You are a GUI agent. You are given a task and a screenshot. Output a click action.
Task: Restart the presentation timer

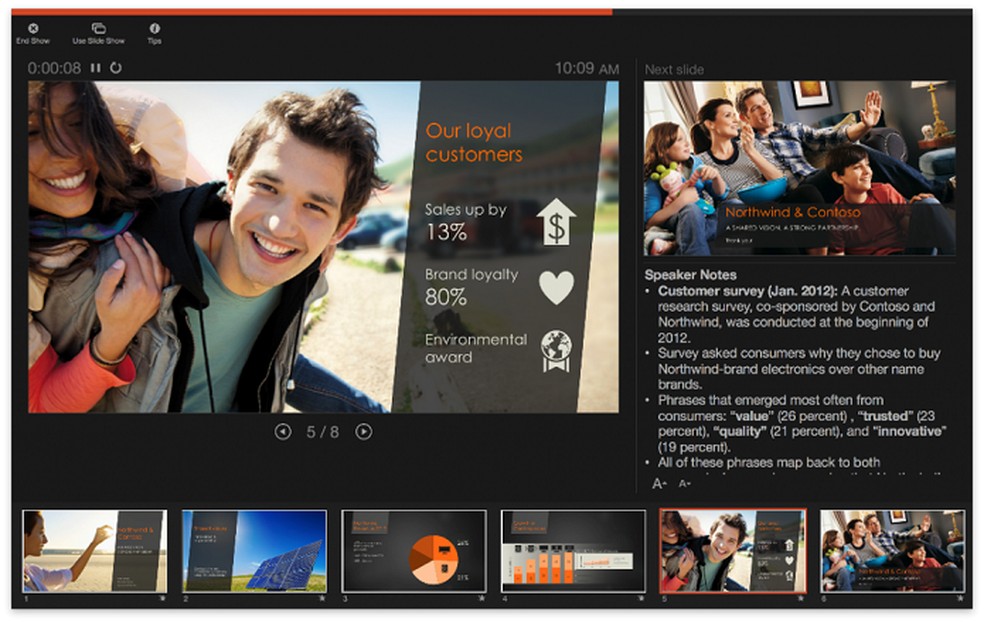117,68
